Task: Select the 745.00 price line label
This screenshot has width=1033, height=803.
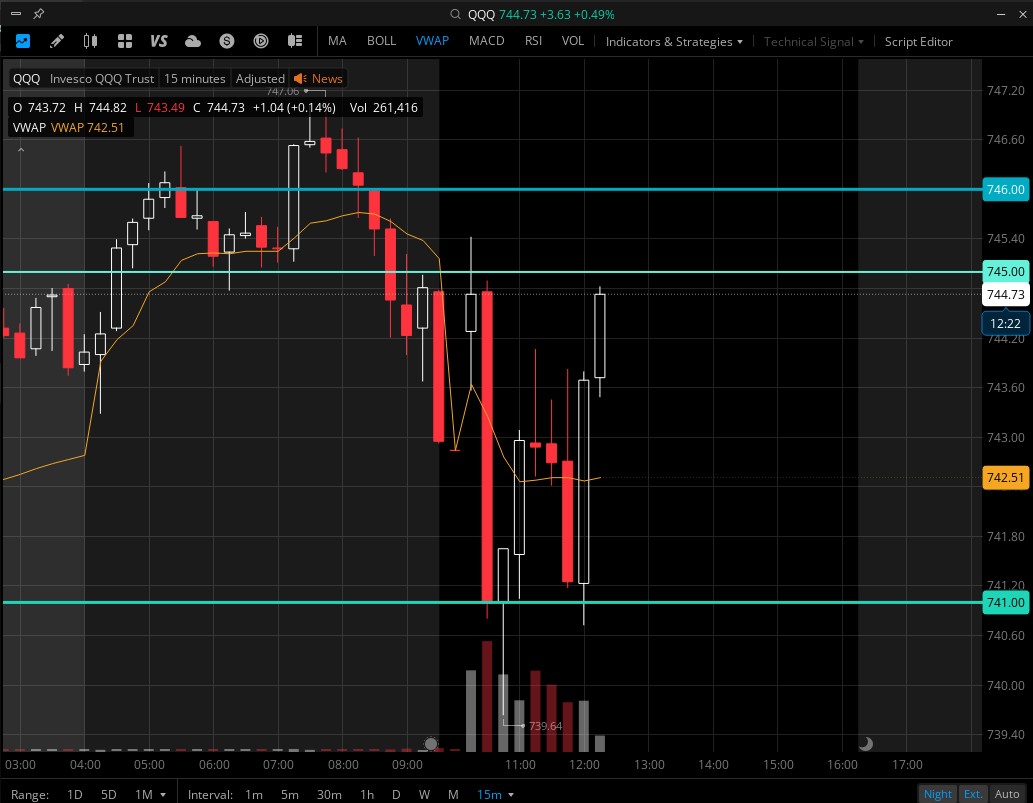Action: coord(1005,271)
